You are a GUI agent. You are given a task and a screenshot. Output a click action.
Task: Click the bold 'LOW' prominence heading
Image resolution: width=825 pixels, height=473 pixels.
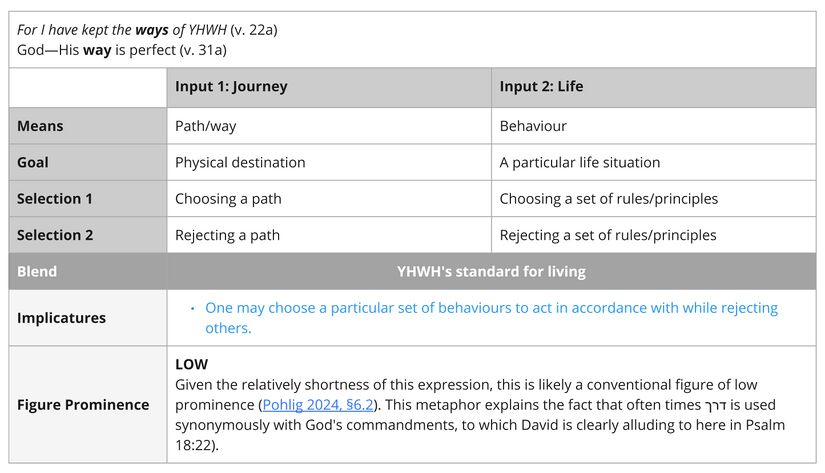coord(191,364)
